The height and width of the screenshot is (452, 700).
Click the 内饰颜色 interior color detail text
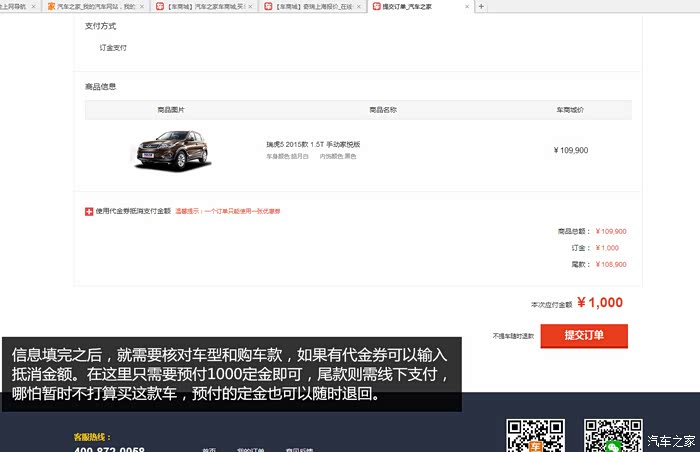click(338, 156)
